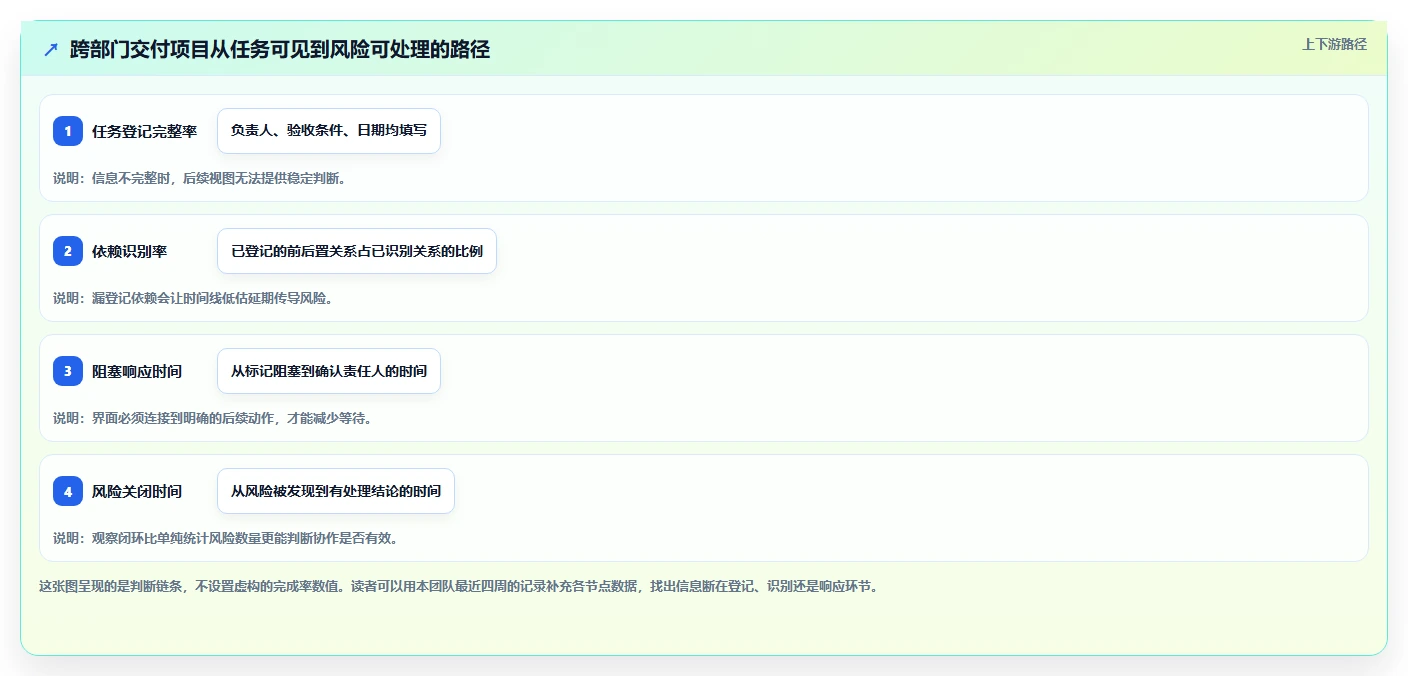This screenshot has height=676, width=1408.
Task: Select step number badge 1
Action: point(68,131)
